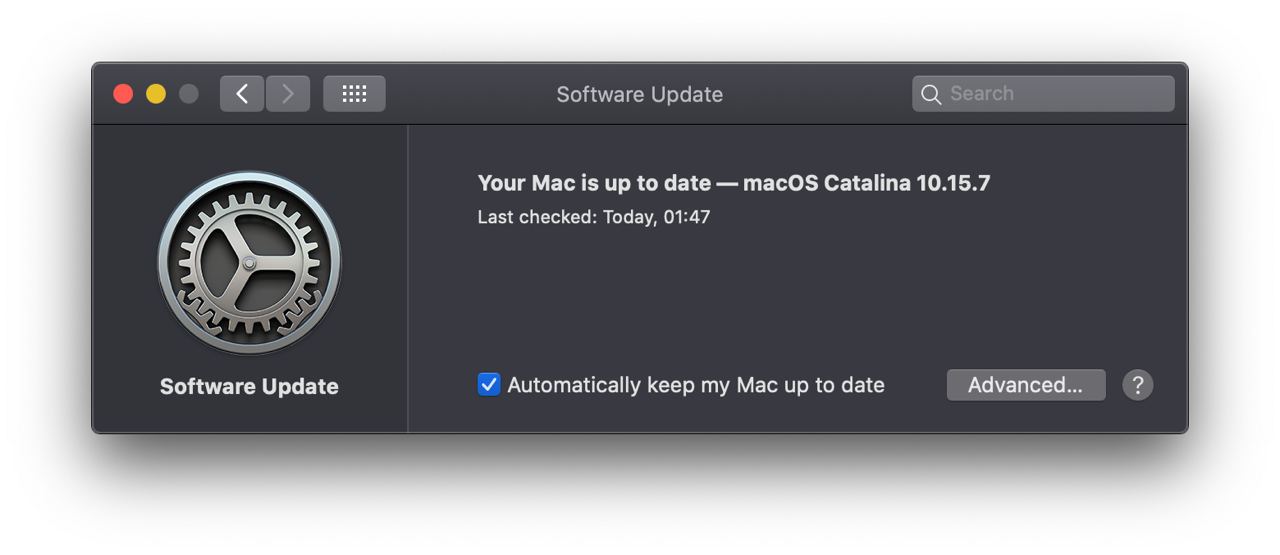Image resolution: width=1280 pixels, height=555 pixels.
Task: Click the 'Today, 01:47' timestamp
Action: pos(656,217)
